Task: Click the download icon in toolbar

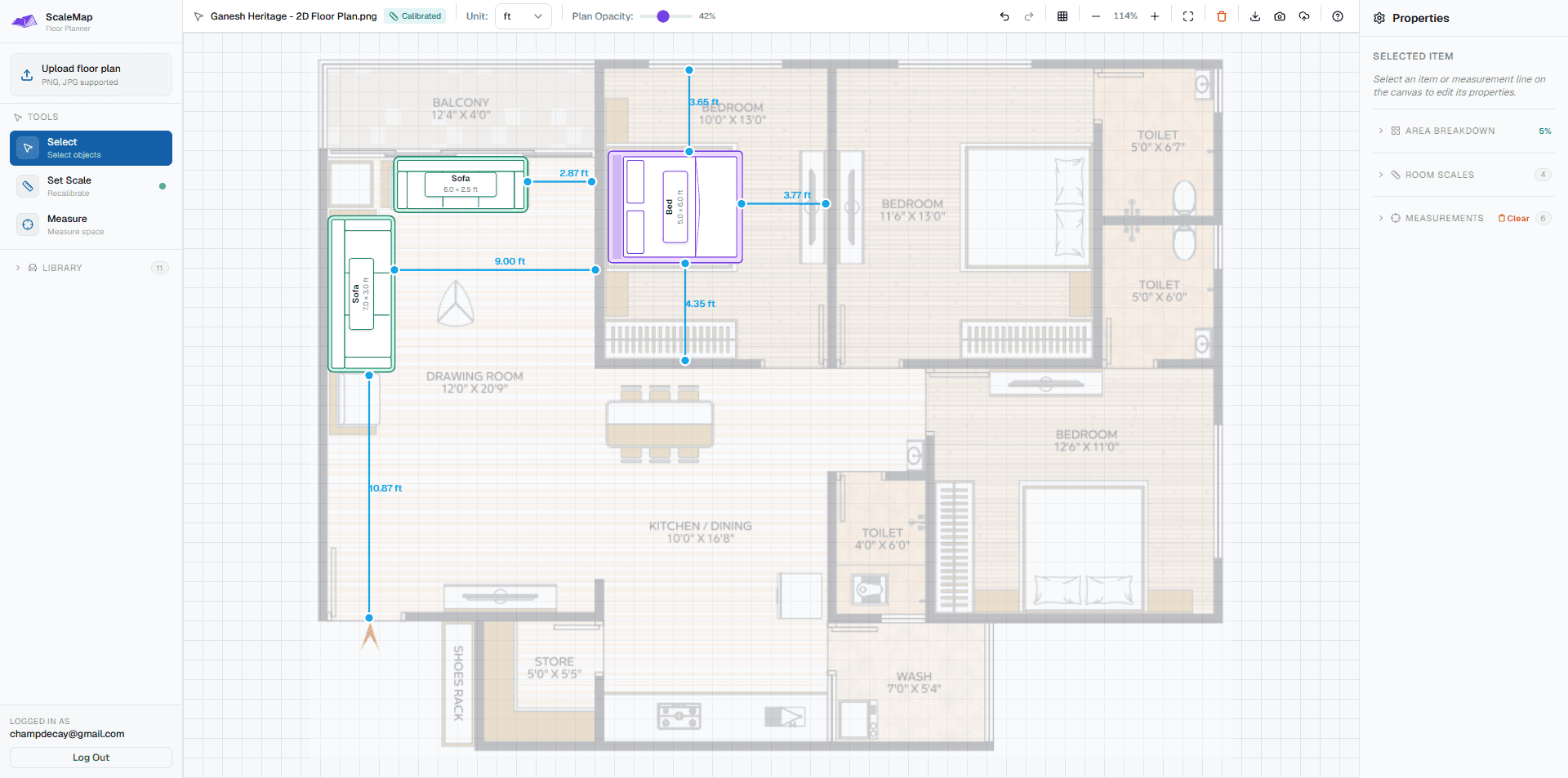Action: (1255, 16)
